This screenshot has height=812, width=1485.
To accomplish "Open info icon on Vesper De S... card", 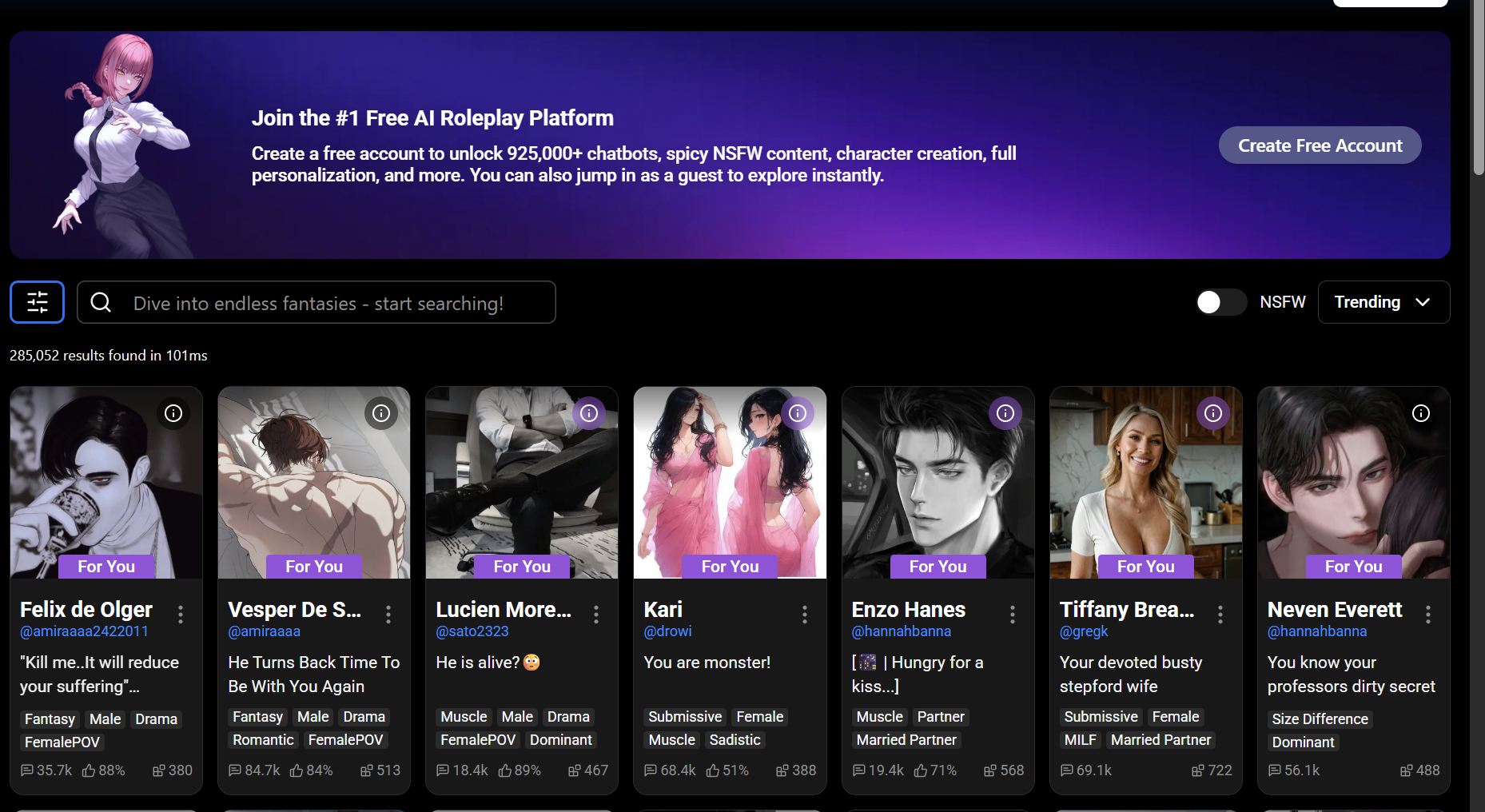I will pyautogui.click(x=381, y=413).
